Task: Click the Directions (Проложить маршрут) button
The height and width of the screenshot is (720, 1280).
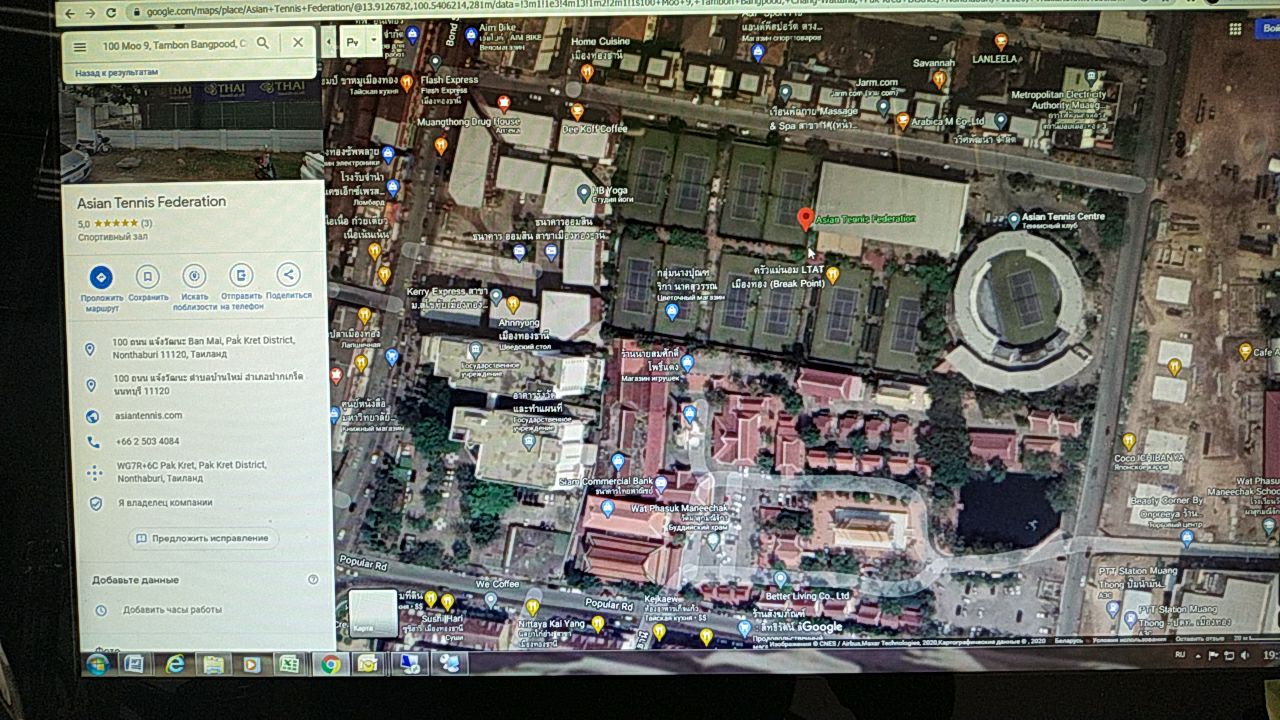Action: coord(101,277)
